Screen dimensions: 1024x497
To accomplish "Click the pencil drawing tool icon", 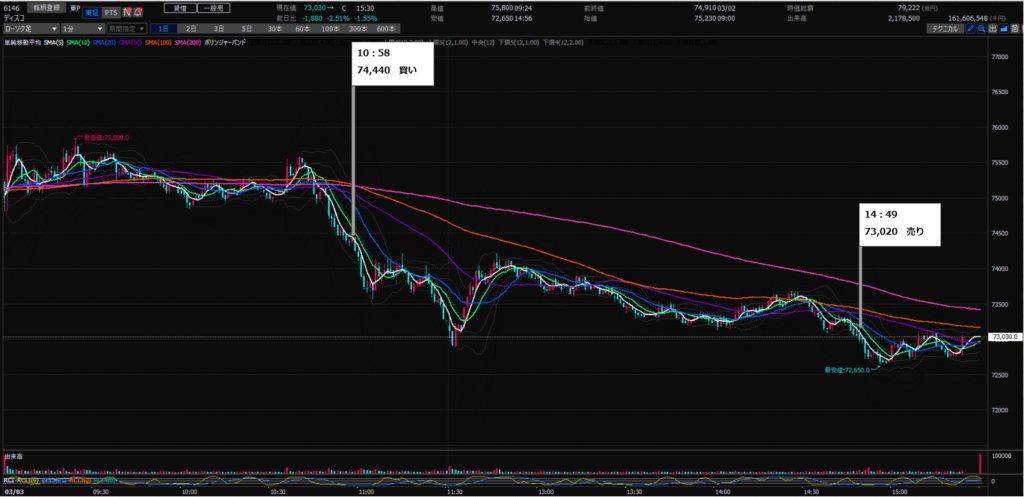I will coord(972,31).
